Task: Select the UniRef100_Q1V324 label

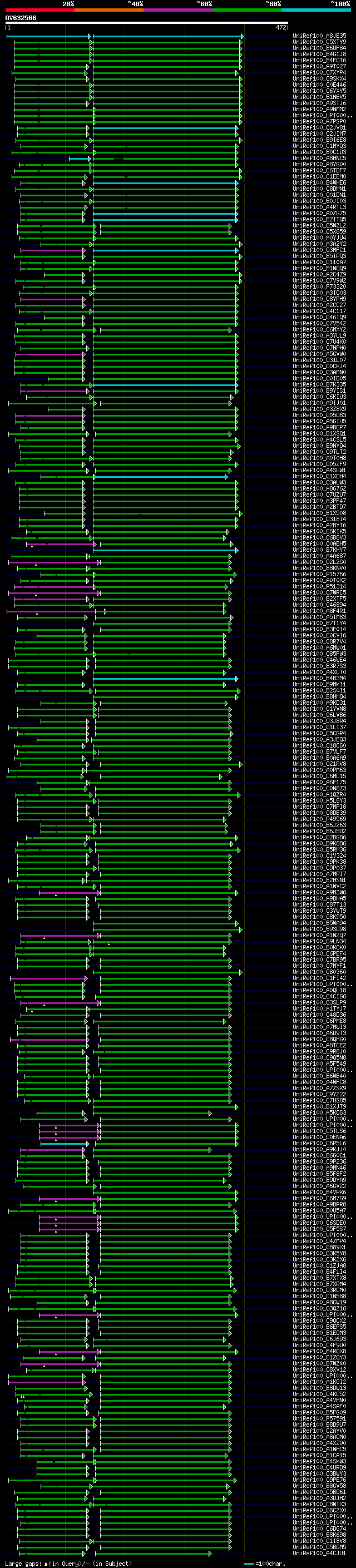Action: click(319, 856)
